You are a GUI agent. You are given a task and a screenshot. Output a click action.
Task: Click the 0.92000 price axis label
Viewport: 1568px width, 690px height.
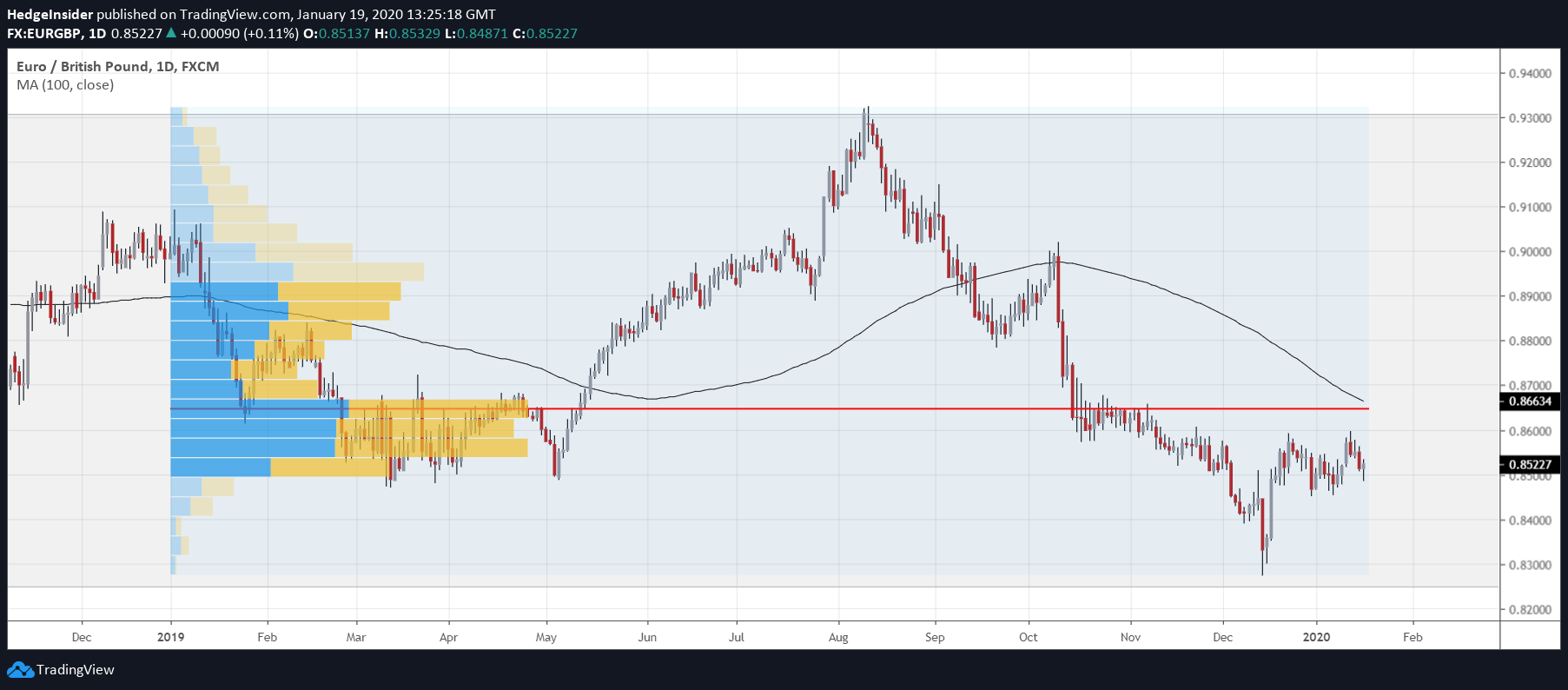(1530, 163)
